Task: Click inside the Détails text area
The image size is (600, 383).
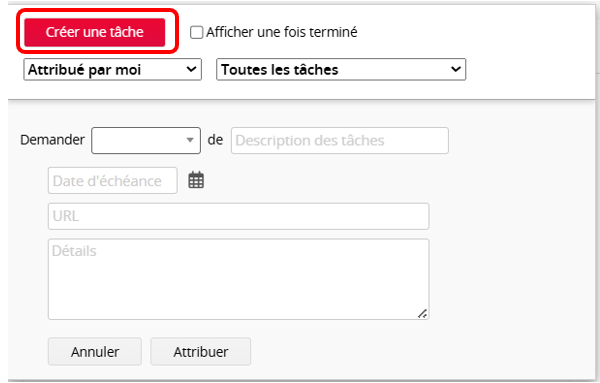Action: pos(238,279)
